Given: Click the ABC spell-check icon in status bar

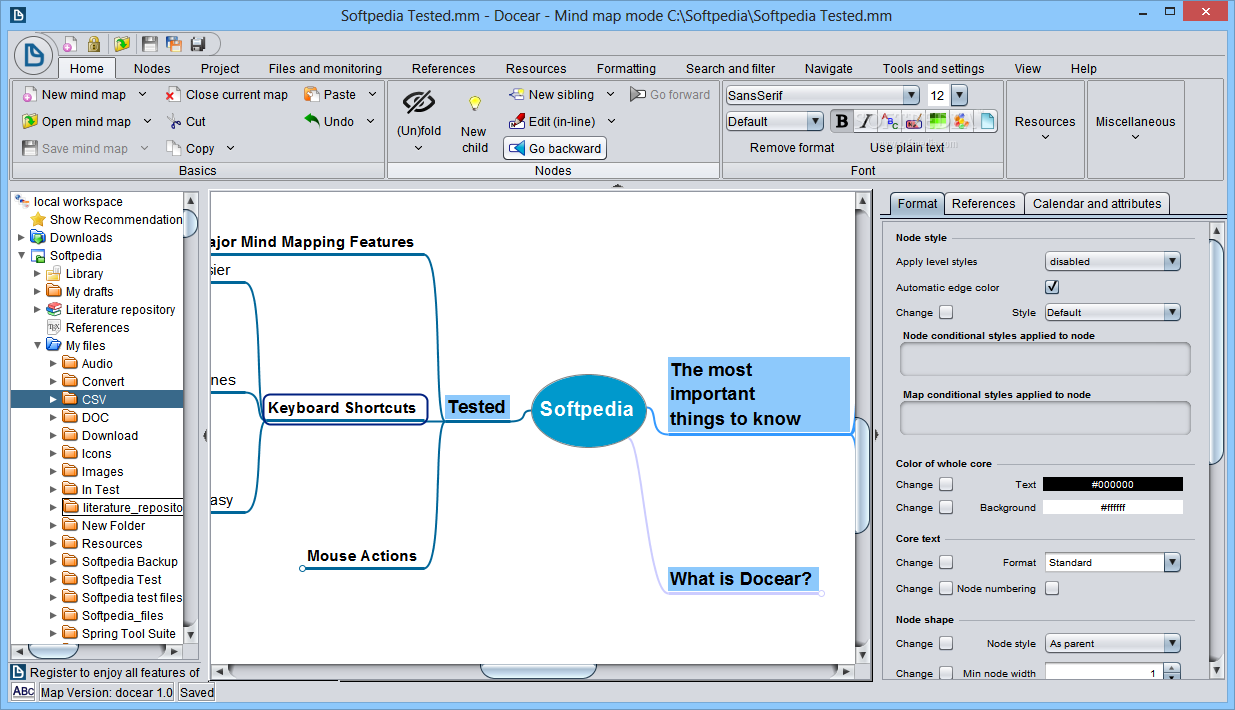Looking at the screenshot, I should tap(23, 691).
